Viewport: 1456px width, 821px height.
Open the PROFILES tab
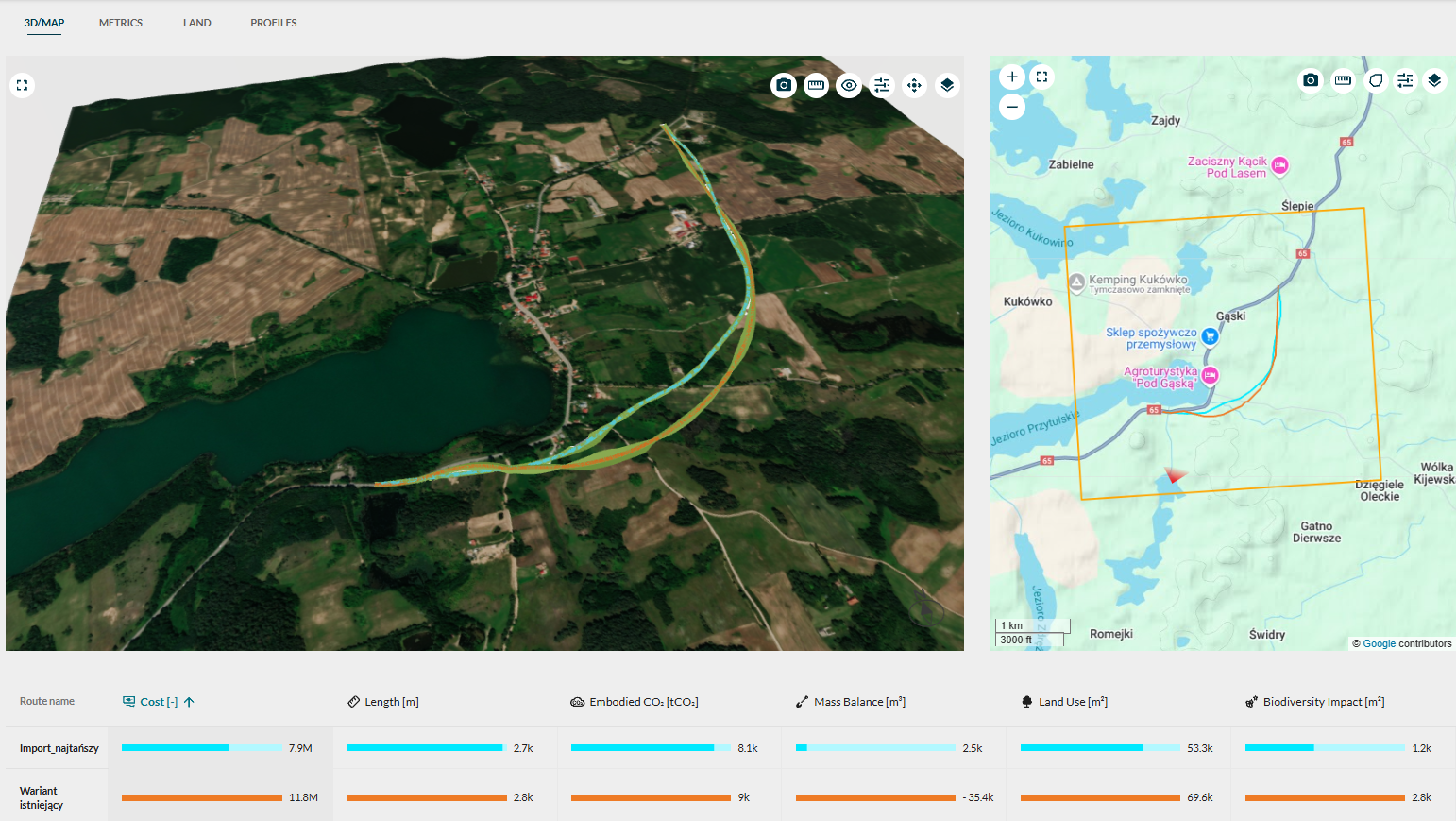(x=274, y=23)
